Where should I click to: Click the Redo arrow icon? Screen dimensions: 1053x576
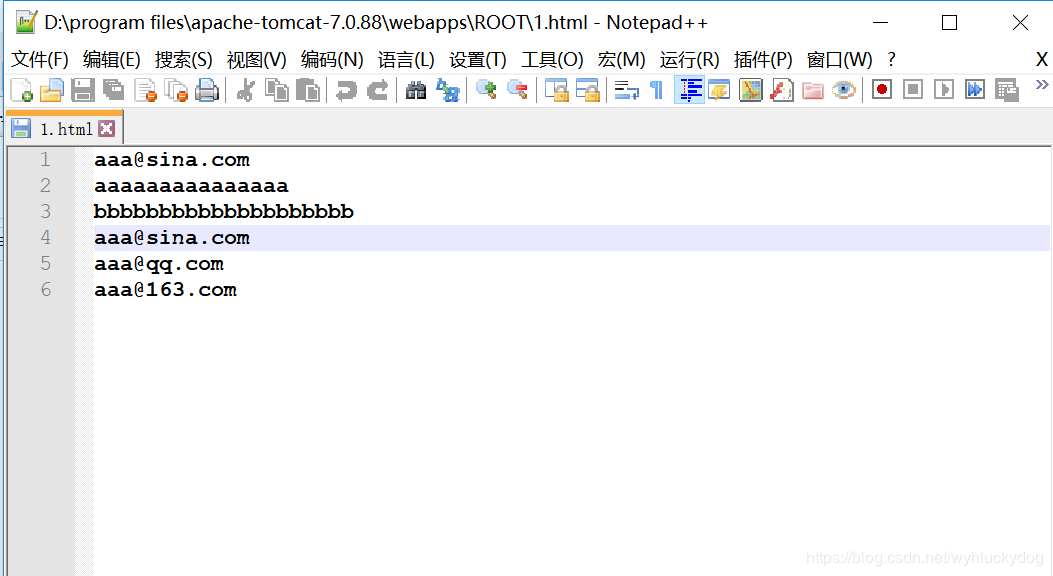pos(377,89)
